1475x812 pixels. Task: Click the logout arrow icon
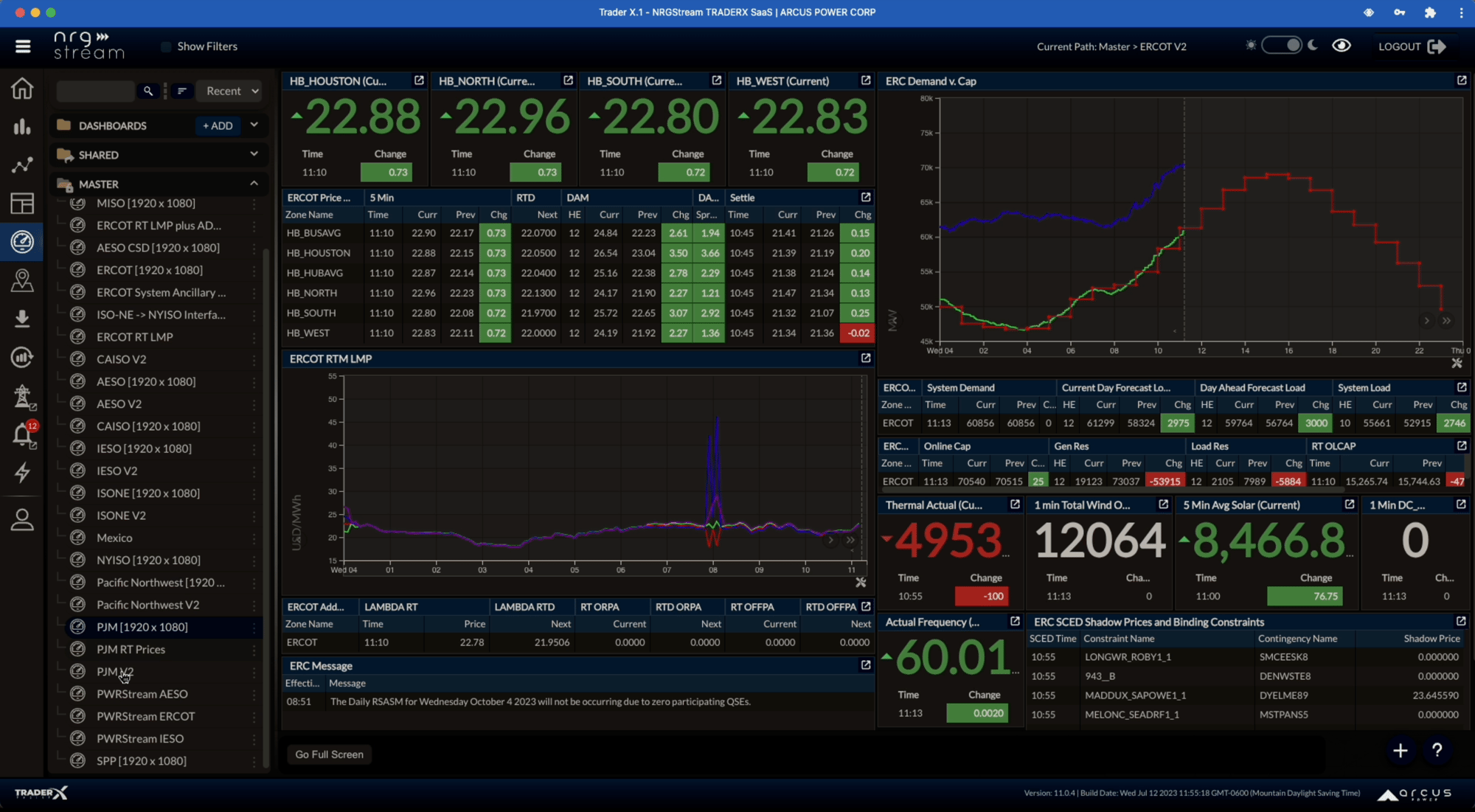click(x=1437, y=46)
